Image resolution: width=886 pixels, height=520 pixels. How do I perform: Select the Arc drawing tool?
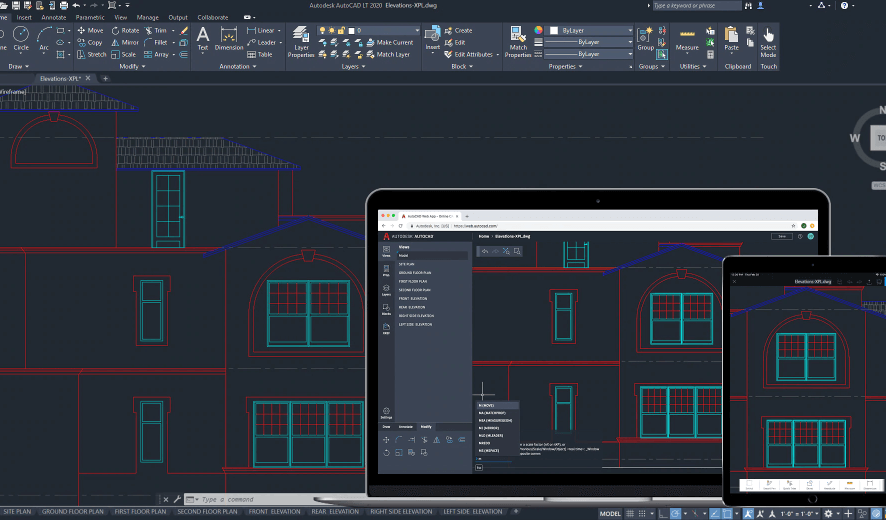[44, 39]
